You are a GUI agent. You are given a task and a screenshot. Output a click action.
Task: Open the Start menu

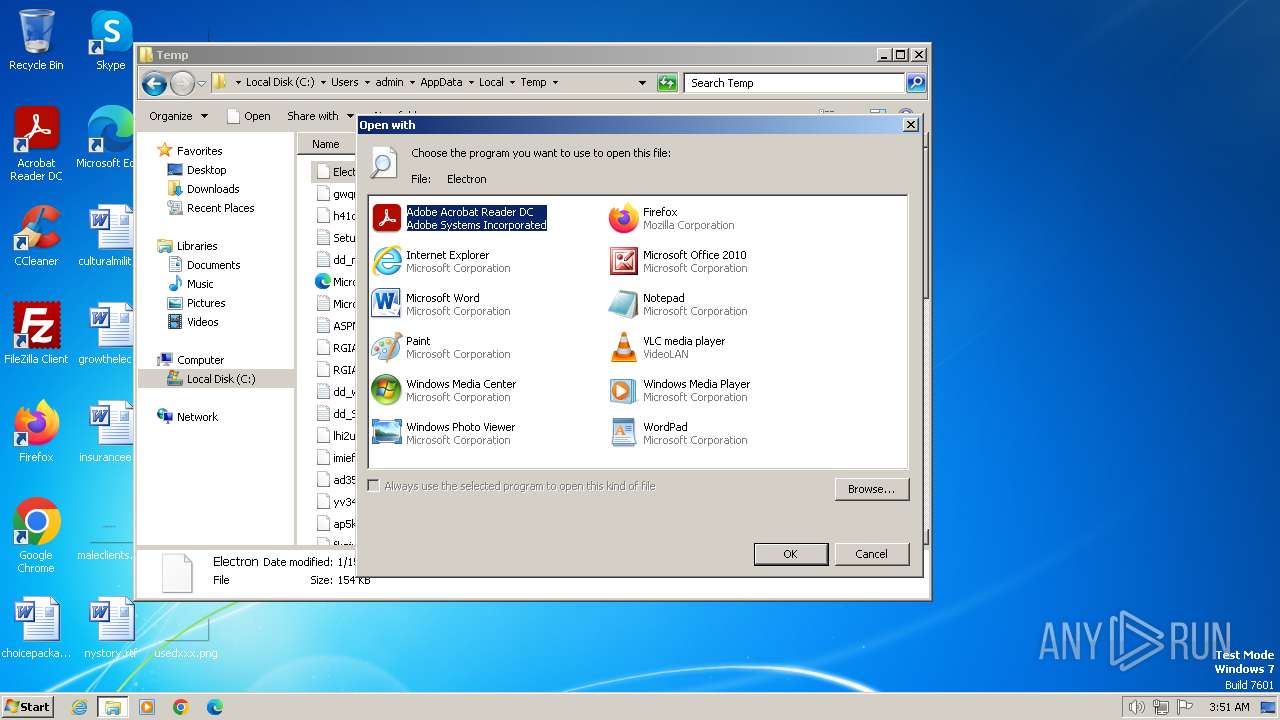(27, 707)
